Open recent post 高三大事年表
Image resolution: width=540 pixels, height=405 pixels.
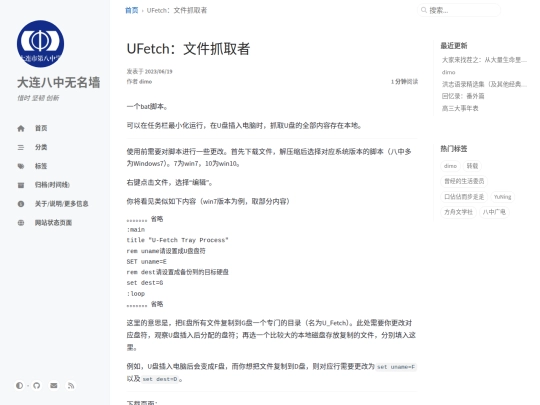click(x=460, y=108)
